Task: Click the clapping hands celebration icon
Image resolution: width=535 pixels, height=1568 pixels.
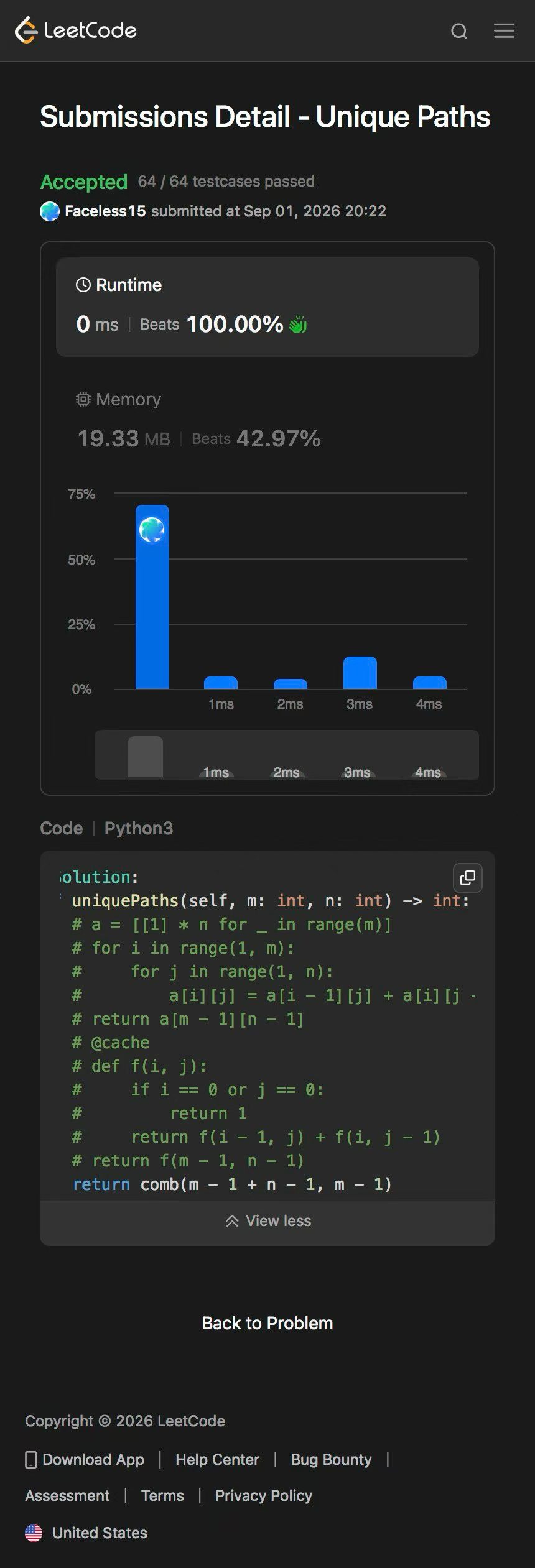Action: (298, 325)
